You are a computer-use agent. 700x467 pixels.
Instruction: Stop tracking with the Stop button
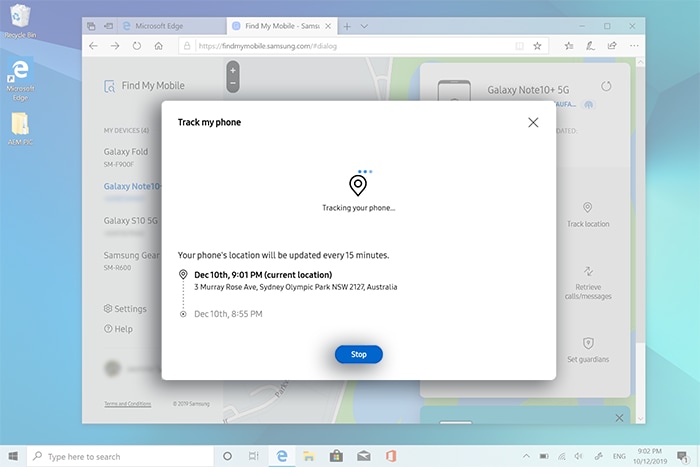(x=358, y=354)
